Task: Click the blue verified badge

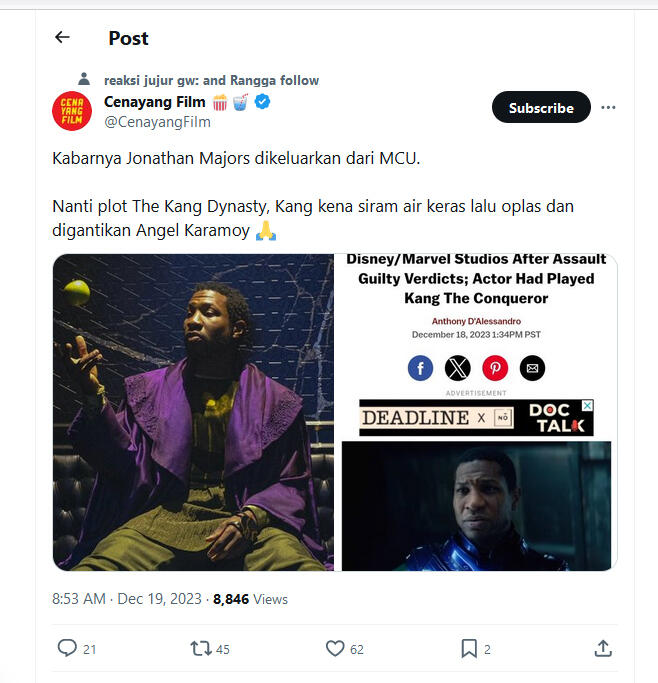Action: pyautogui.click(x=263, y=102)
